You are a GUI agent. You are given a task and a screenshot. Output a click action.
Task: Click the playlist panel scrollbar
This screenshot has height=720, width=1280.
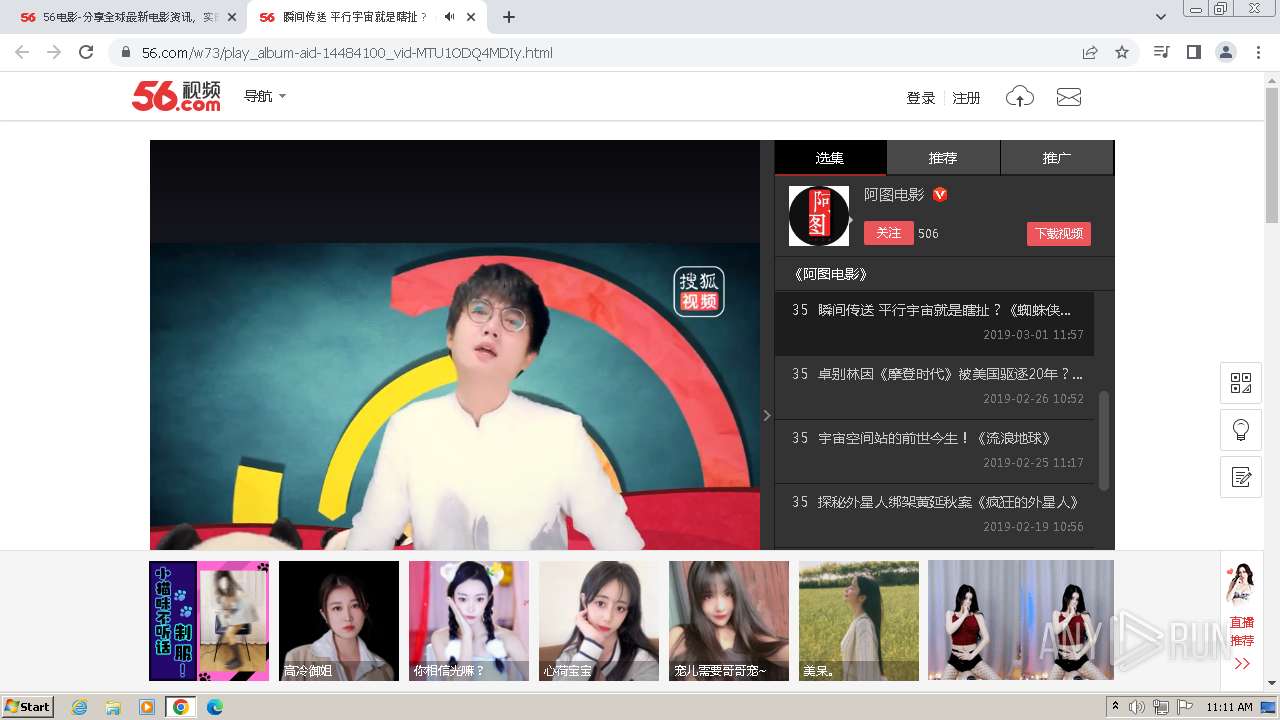[1104, 440]
